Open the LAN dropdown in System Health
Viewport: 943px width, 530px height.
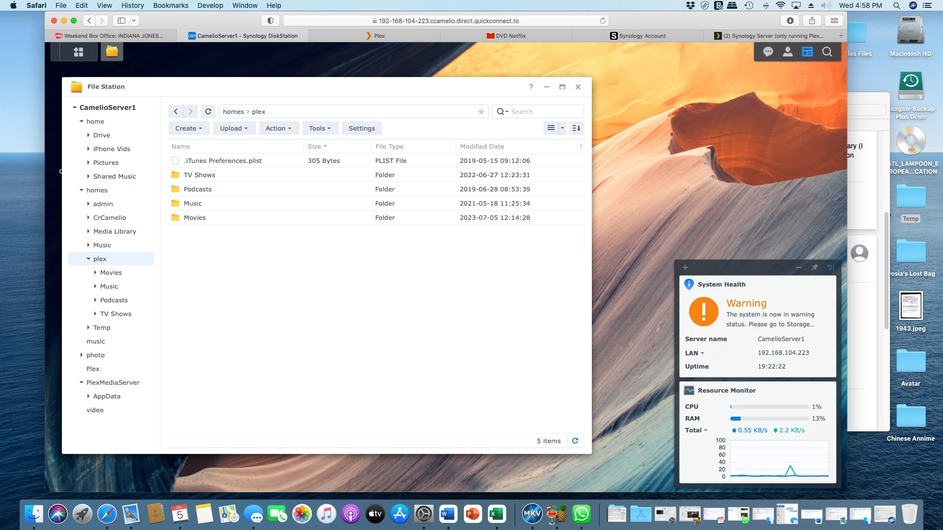tap(694, 353)
